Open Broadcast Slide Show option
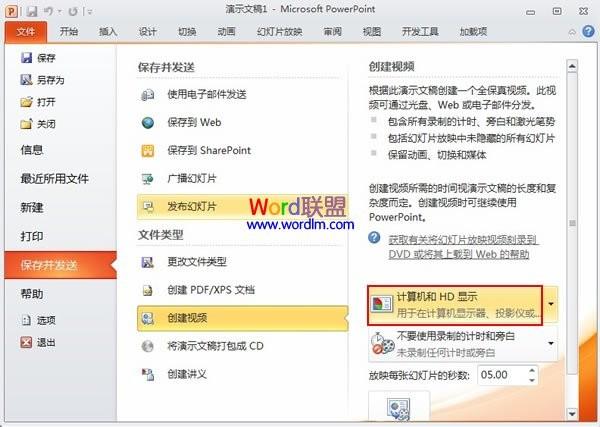Image resolution: width=600 pixels, height=427 pixels. click(192, 178)
